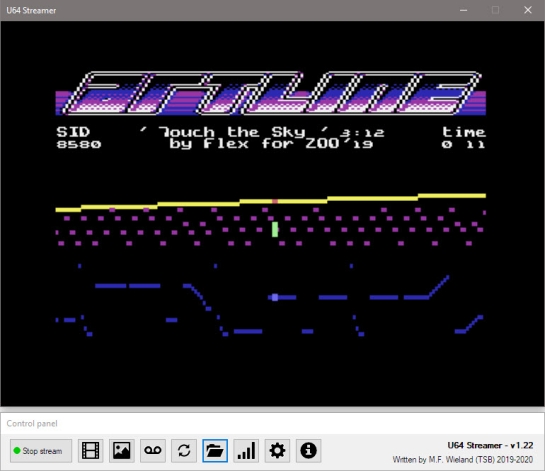
Task: Minimize the U64 Streamer window
Action: coord(463,10)
